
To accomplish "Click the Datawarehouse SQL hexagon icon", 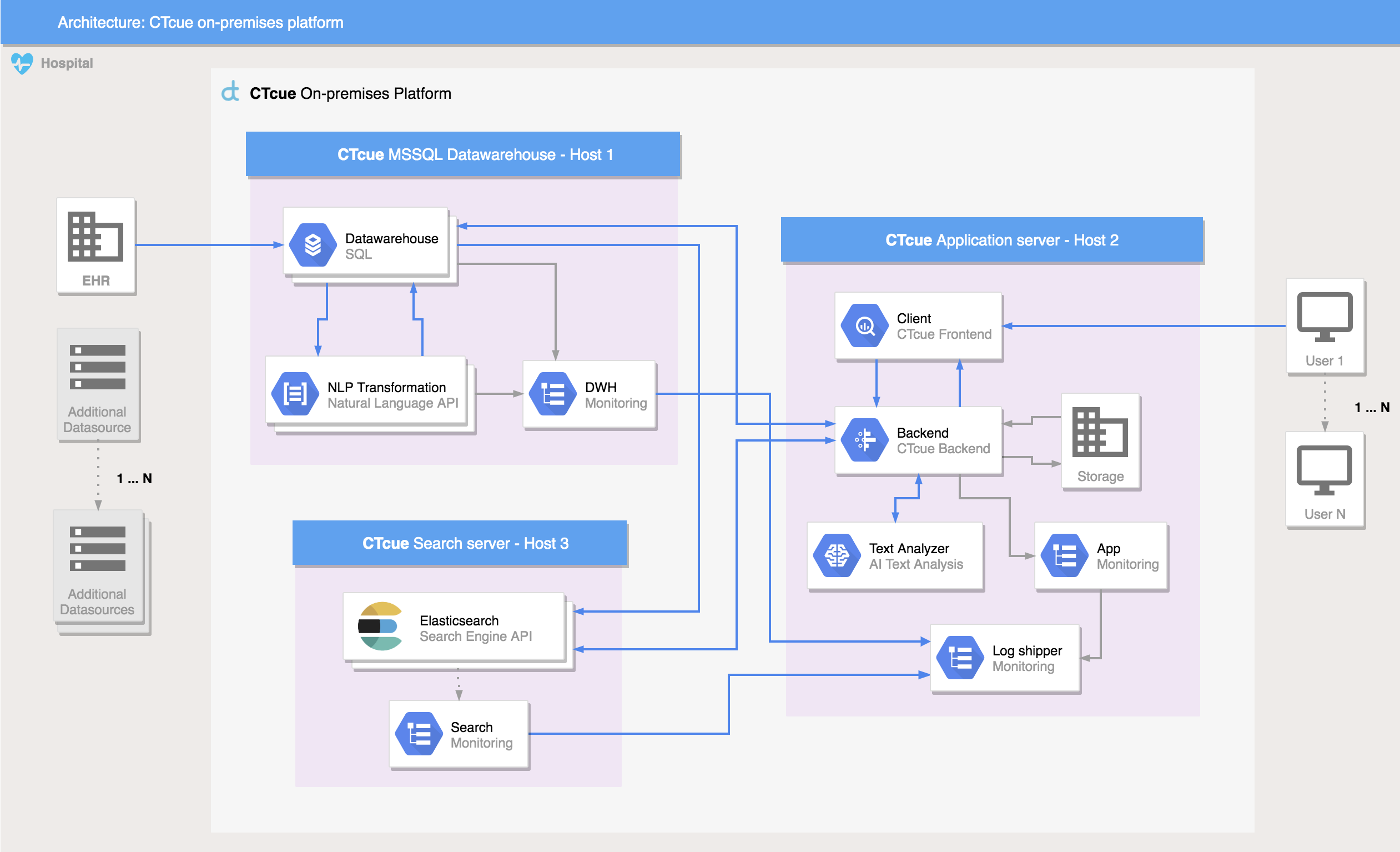I will pos(313,245).
